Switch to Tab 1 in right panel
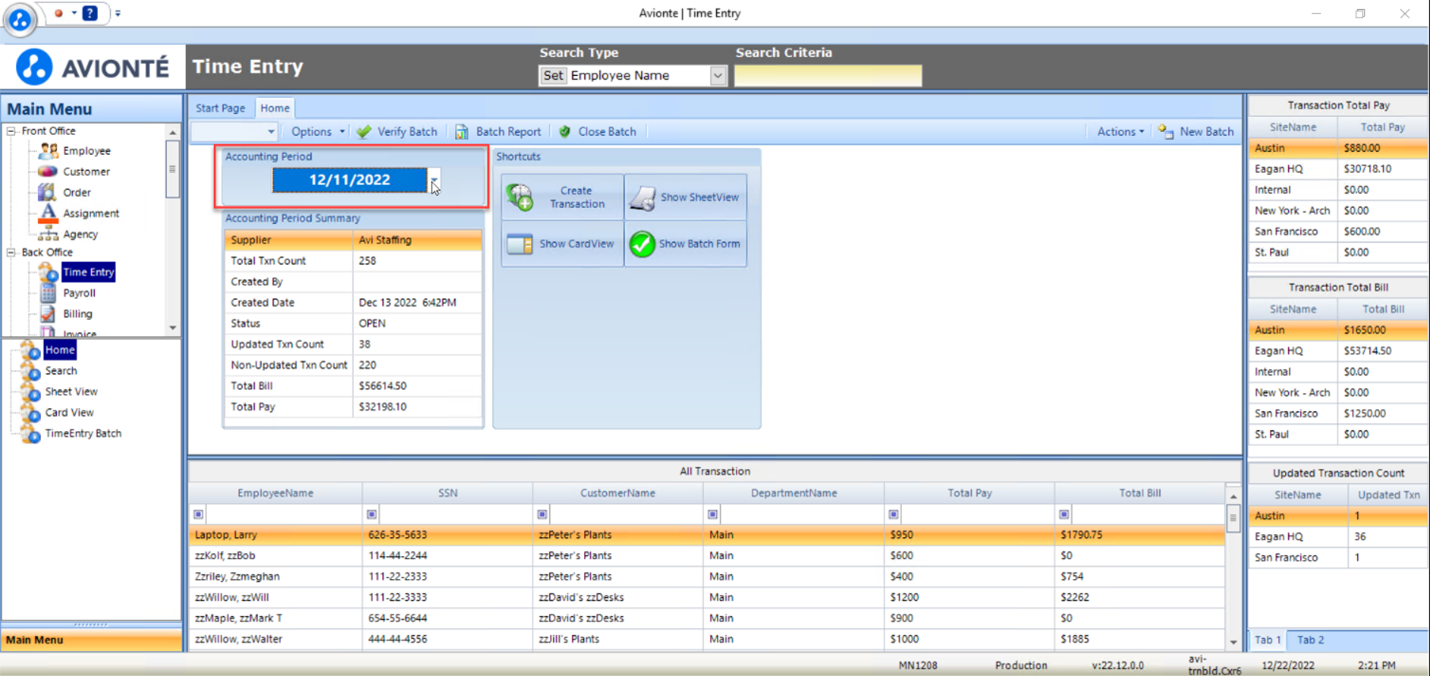 click(x=1268, y=640)
